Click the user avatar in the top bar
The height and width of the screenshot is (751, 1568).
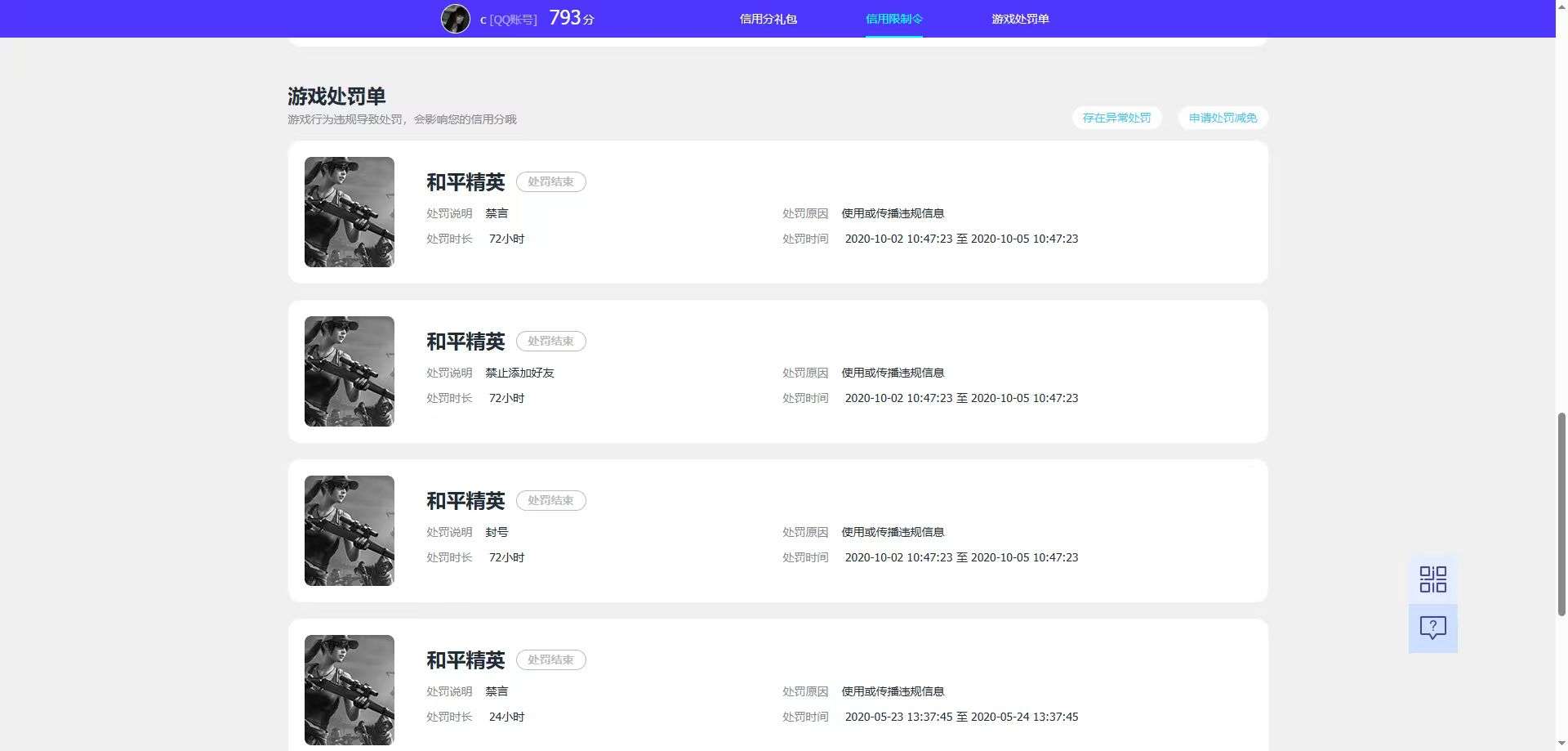point(456,19)
